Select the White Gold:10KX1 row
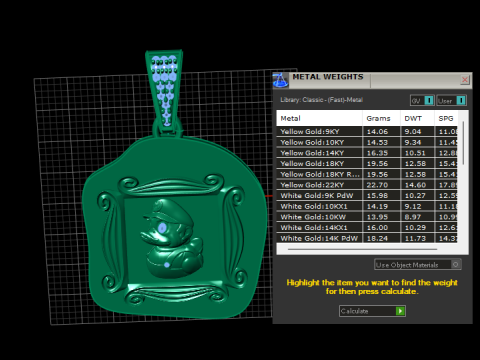 point(367,206)
